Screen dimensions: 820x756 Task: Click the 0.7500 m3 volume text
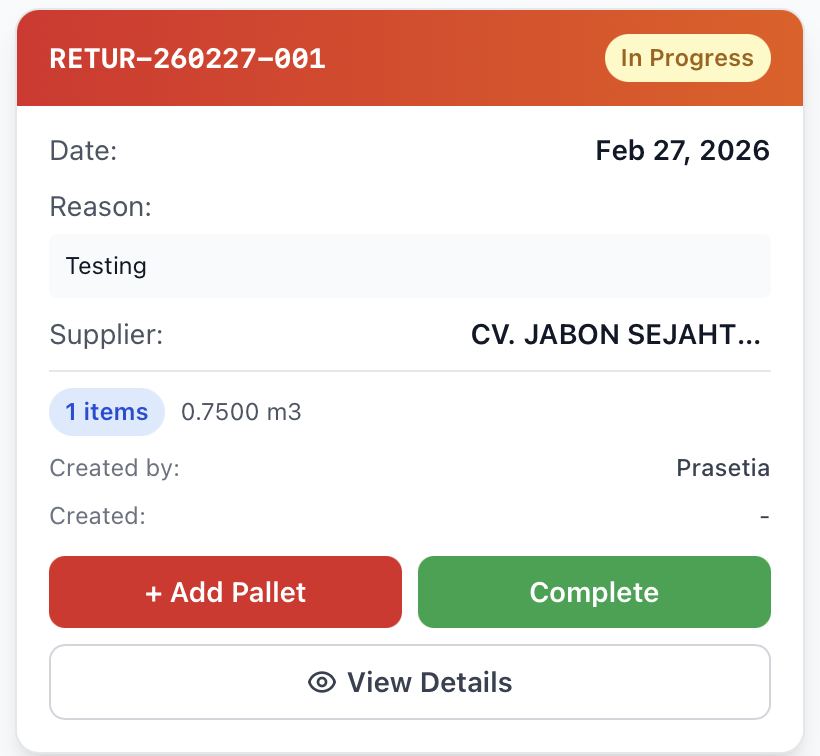[x=241, y=412]
